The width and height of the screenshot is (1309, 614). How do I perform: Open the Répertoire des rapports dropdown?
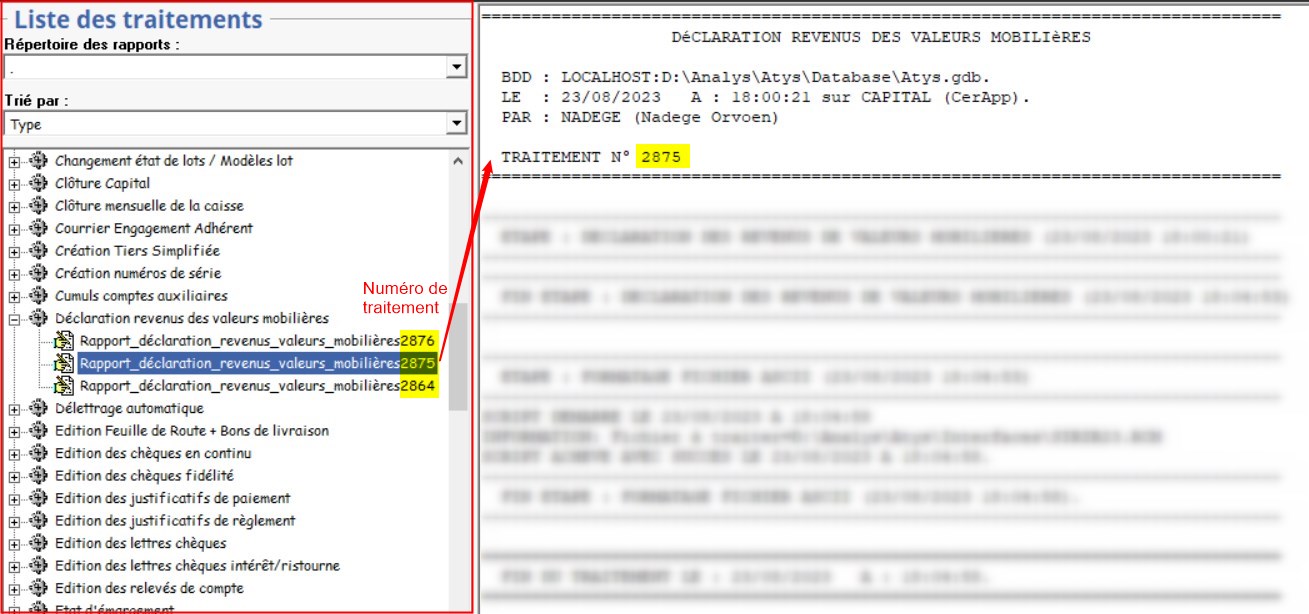point(457,66)
